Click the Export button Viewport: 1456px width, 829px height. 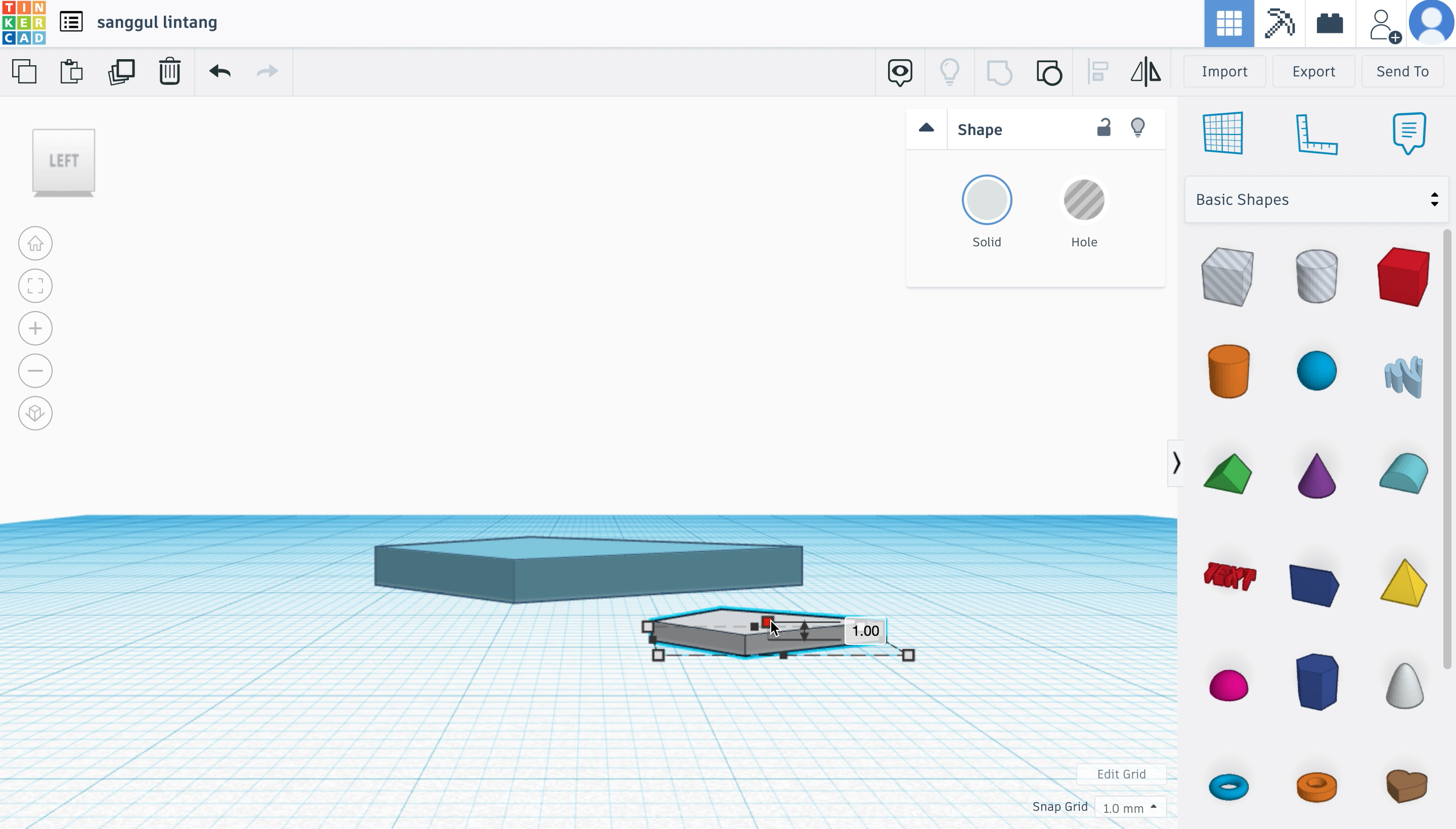coord(1314,71)
